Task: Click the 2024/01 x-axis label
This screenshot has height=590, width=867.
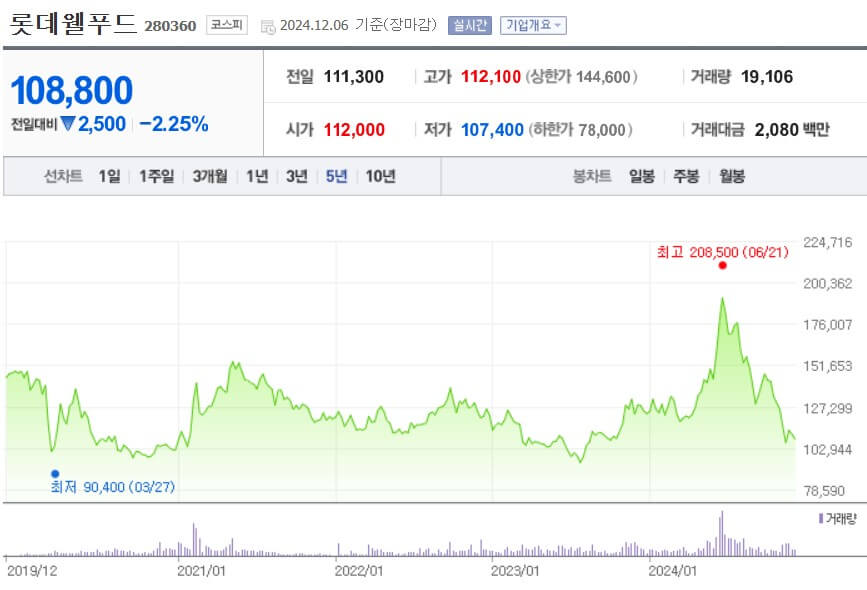Action: 672,571
